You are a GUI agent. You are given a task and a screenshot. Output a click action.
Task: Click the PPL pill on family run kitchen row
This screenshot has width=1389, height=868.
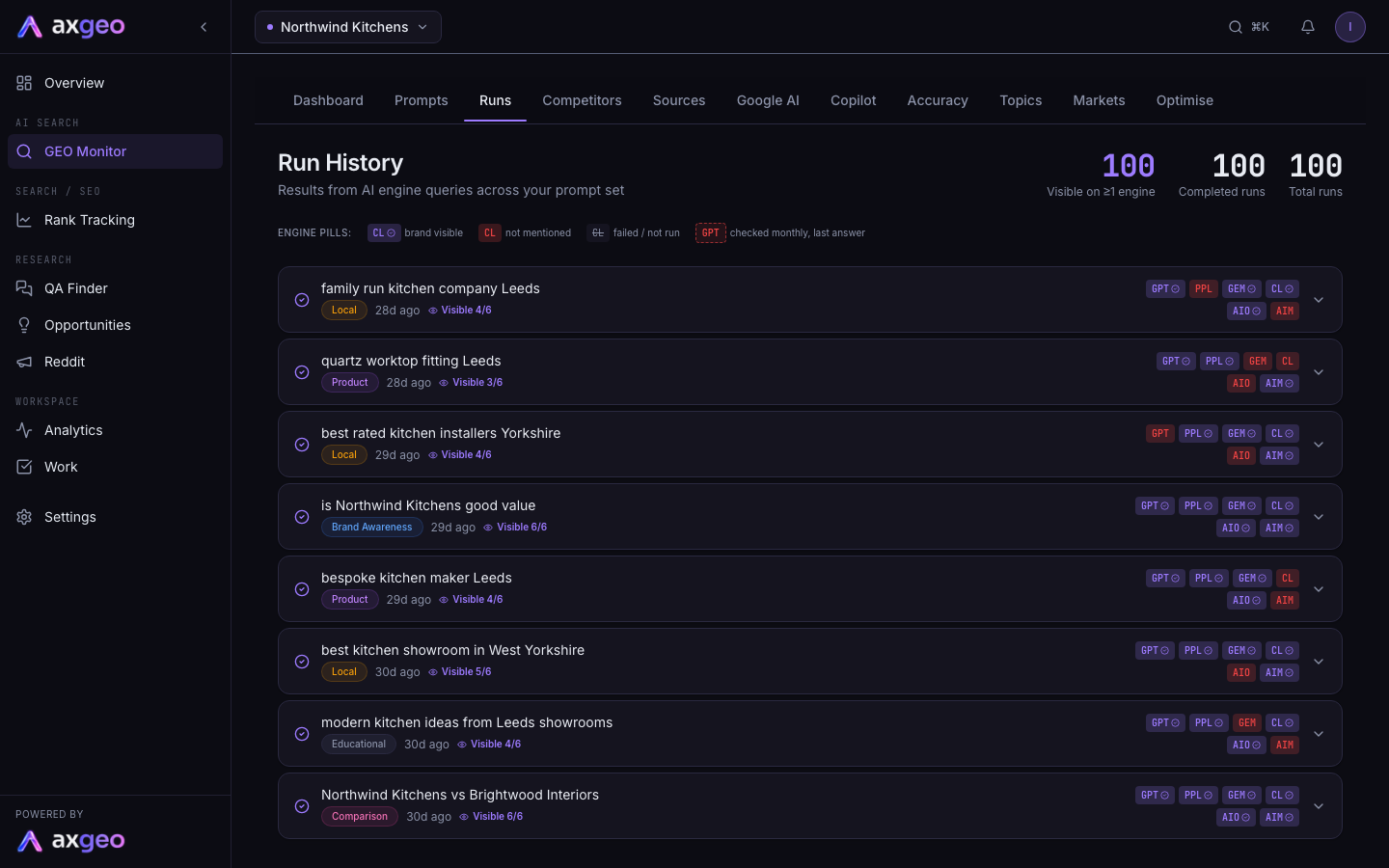[x=1203, y=288]
